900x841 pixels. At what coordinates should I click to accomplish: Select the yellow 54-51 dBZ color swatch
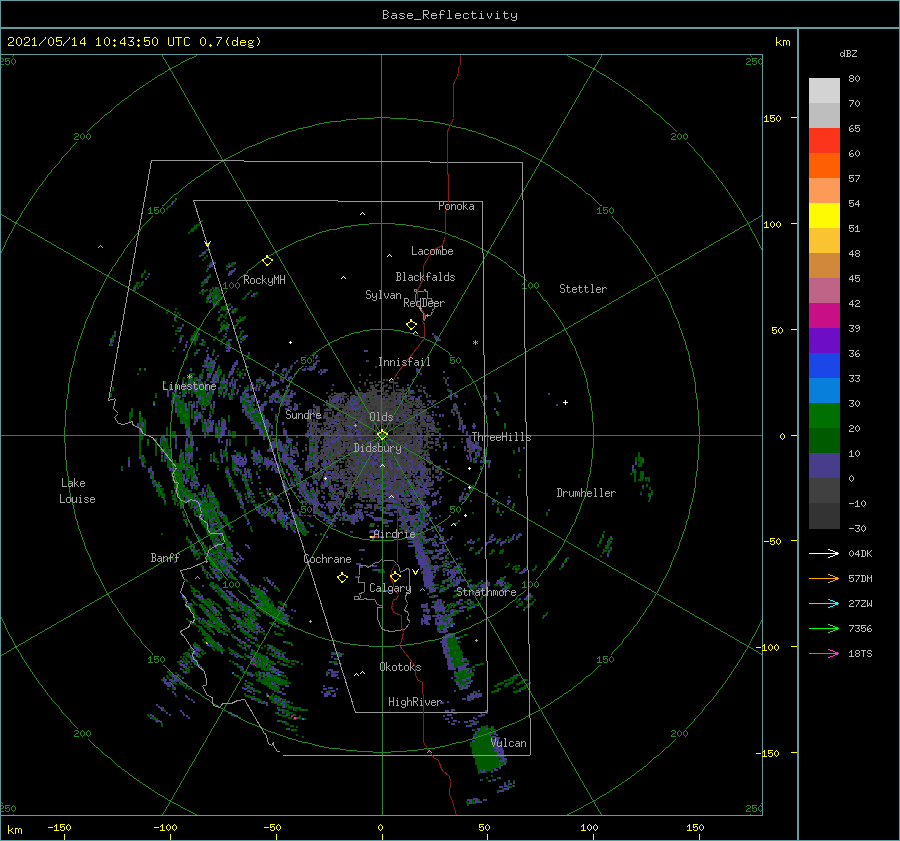(824, 216)
